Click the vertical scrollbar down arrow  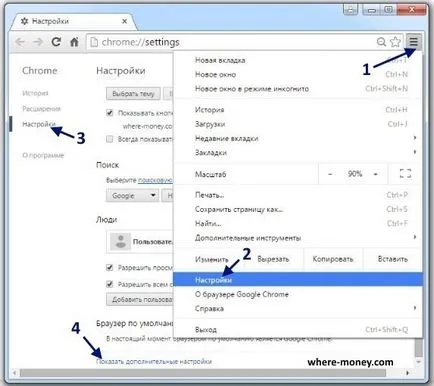(419, 362)
